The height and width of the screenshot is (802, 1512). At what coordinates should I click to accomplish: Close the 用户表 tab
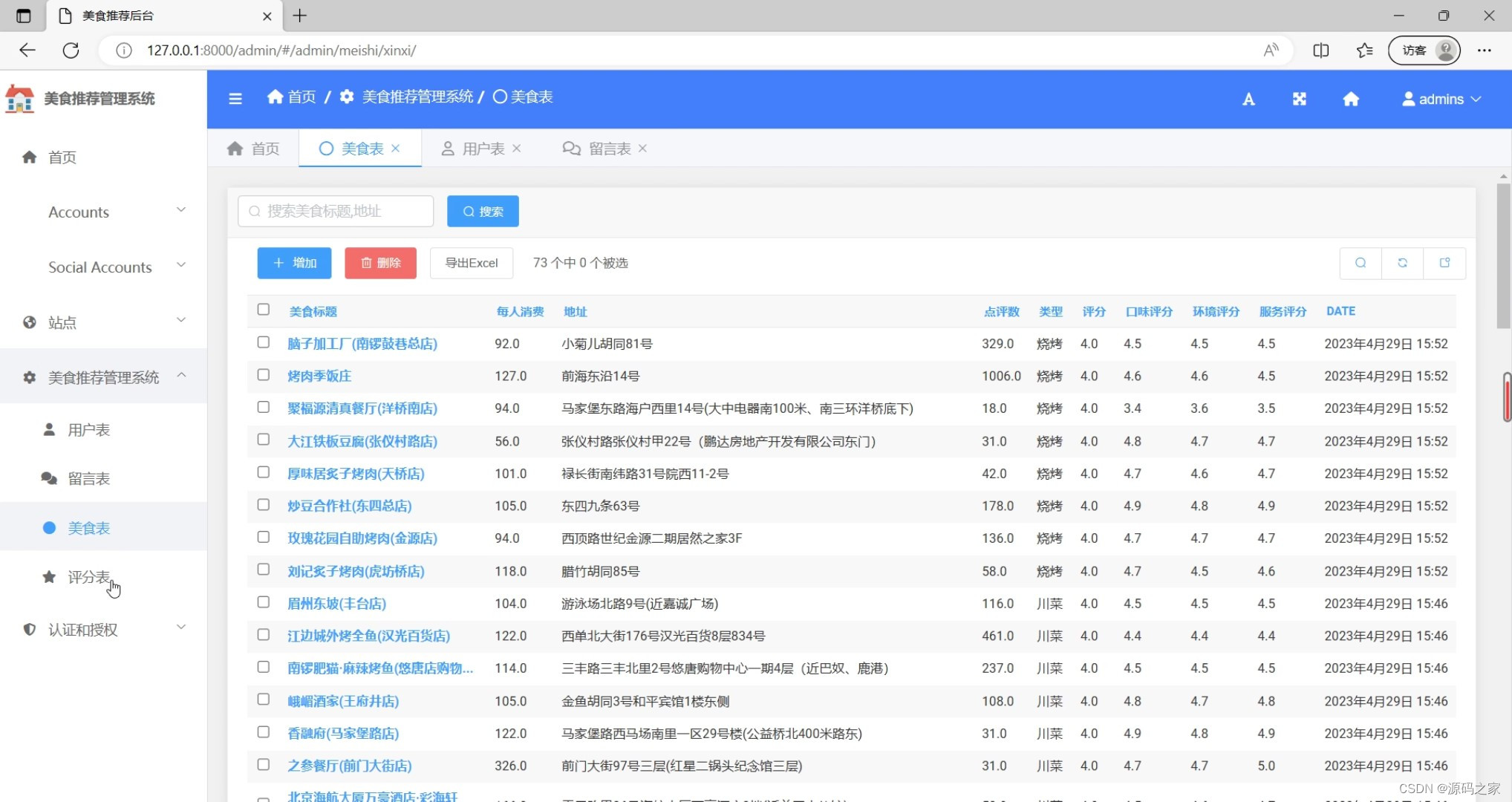(517, 149)
